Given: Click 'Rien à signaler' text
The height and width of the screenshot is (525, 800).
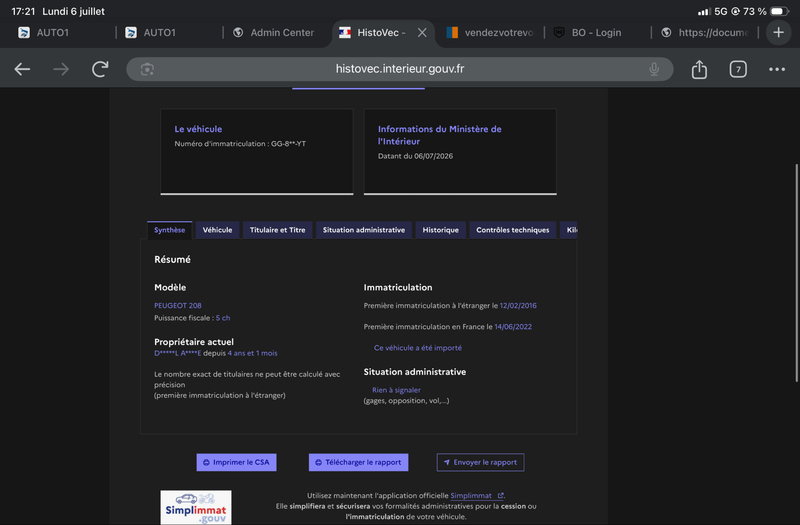Looking at the screenshot, I should pos(396,390).
